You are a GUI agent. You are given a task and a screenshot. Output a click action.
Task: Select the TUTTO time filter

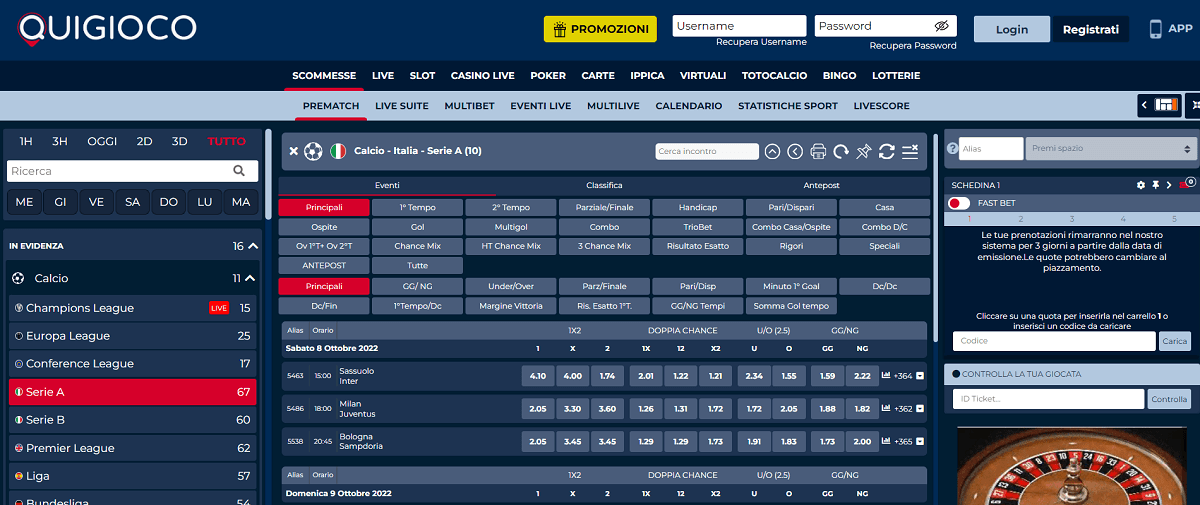coord(227,141)
